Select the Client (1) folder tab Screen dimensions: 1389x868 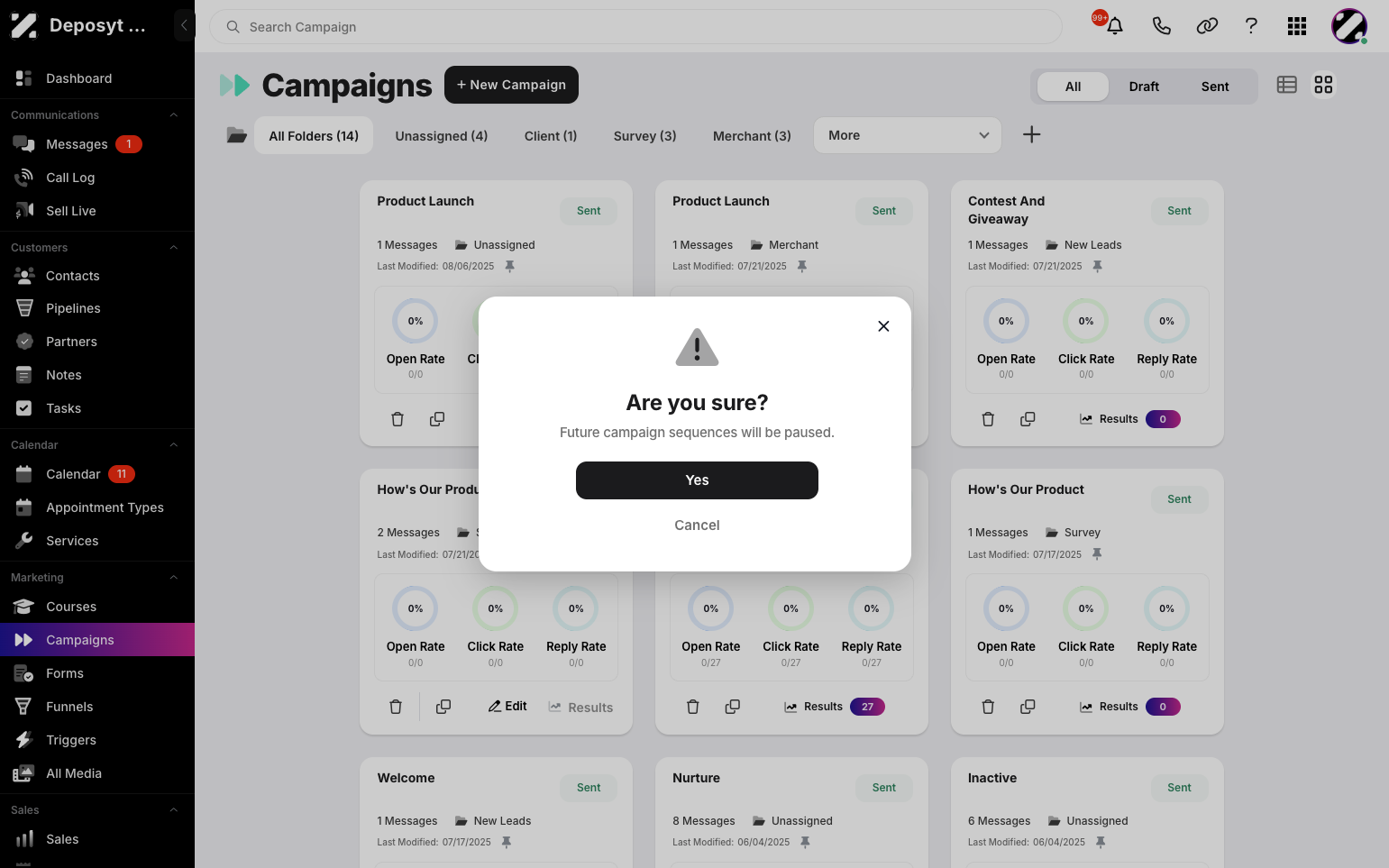(x=551, y=136)
